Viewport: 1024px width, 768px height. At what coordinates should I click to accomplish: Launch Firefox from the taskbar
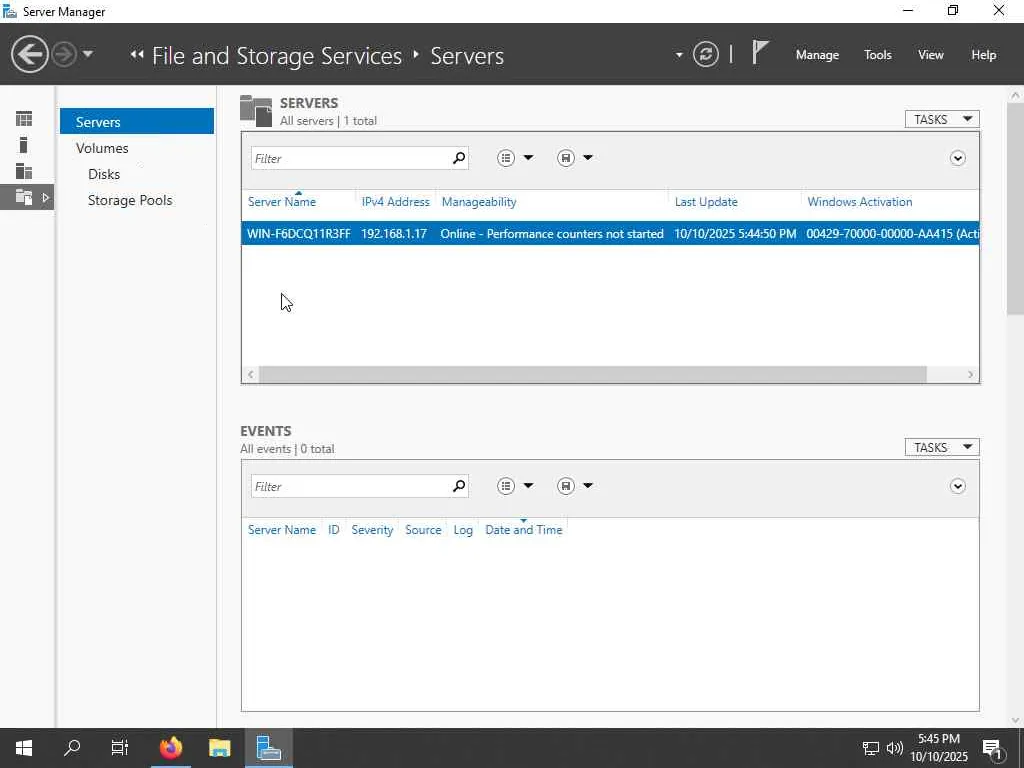[x=171, y=748]
